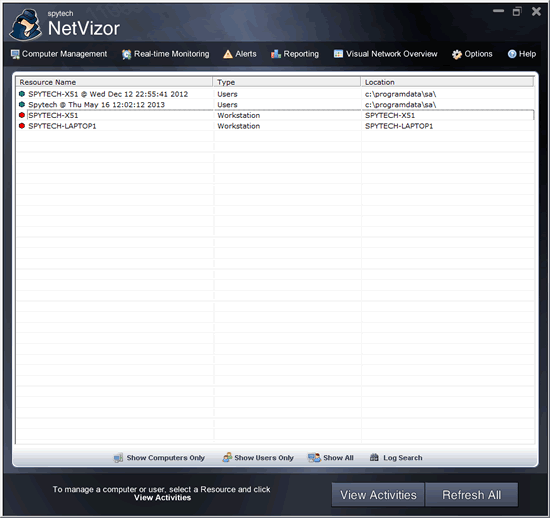
Task: Click the Show Users Only icon
Action: (x=227, y=457)
